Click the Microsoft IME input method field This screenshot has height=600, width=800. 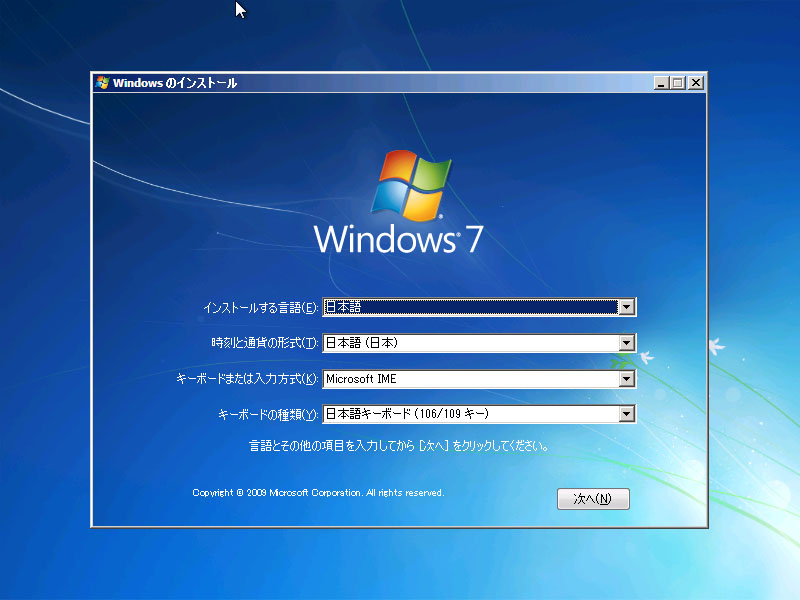470,379
